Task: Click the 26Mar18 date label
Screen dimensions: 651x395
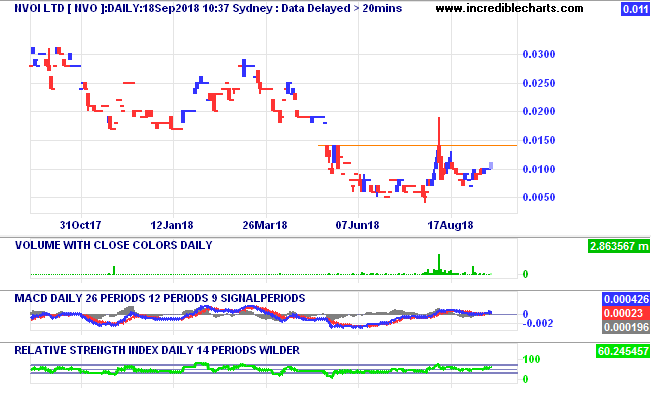Action: (x=265, y=225)
